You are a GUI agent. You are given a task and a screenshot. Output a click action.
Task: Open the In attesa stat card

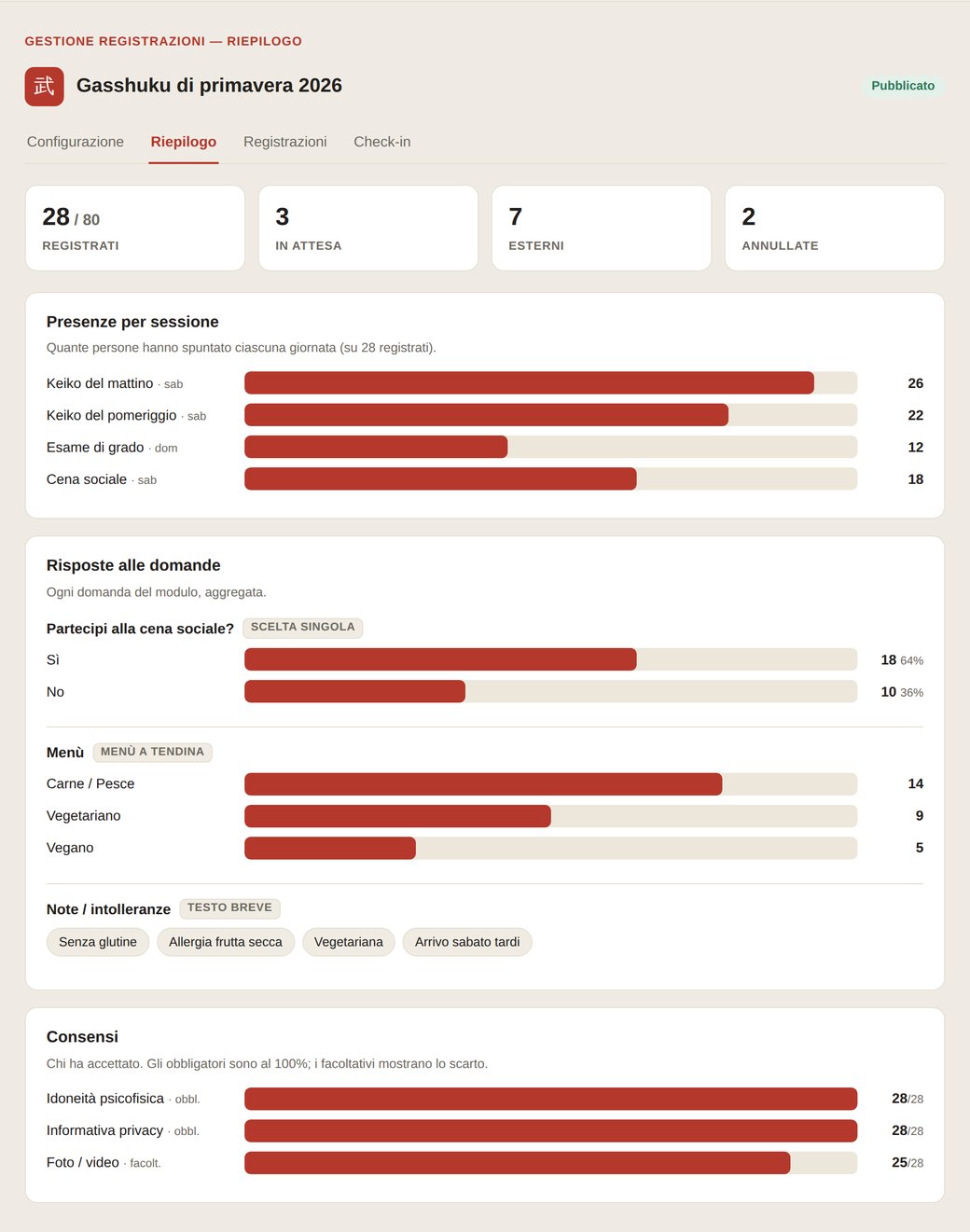click(368, 228)
